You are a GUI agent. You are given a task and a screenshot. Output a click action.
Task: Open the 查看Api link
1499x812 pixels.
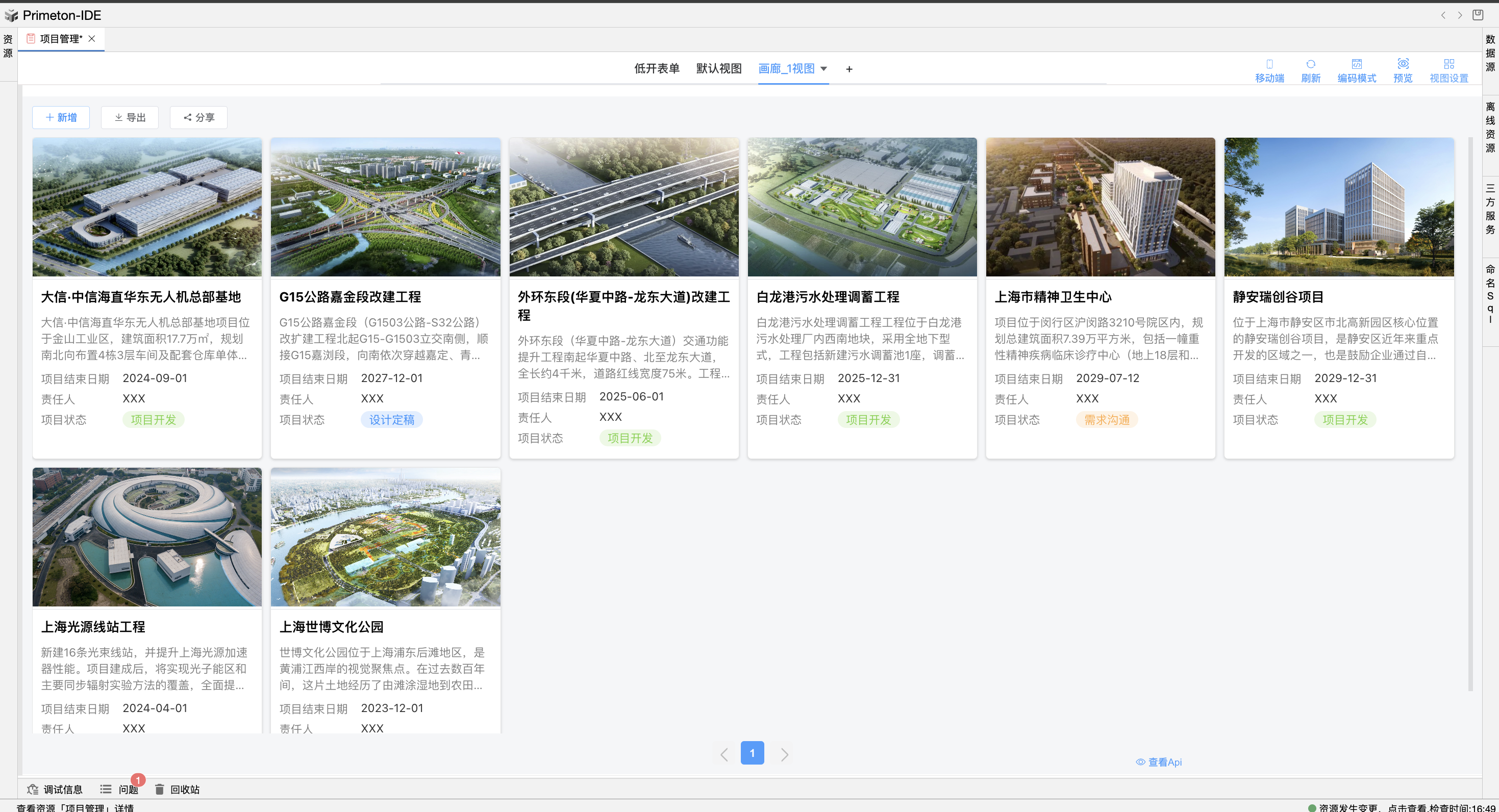point(1159,762)
